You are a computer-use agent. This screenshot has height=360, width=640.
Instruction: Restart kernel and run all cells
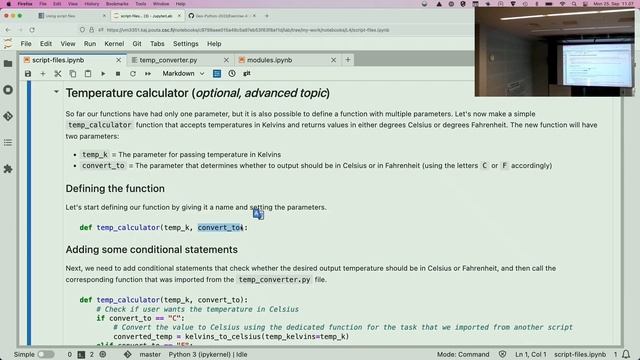[148, 74]
